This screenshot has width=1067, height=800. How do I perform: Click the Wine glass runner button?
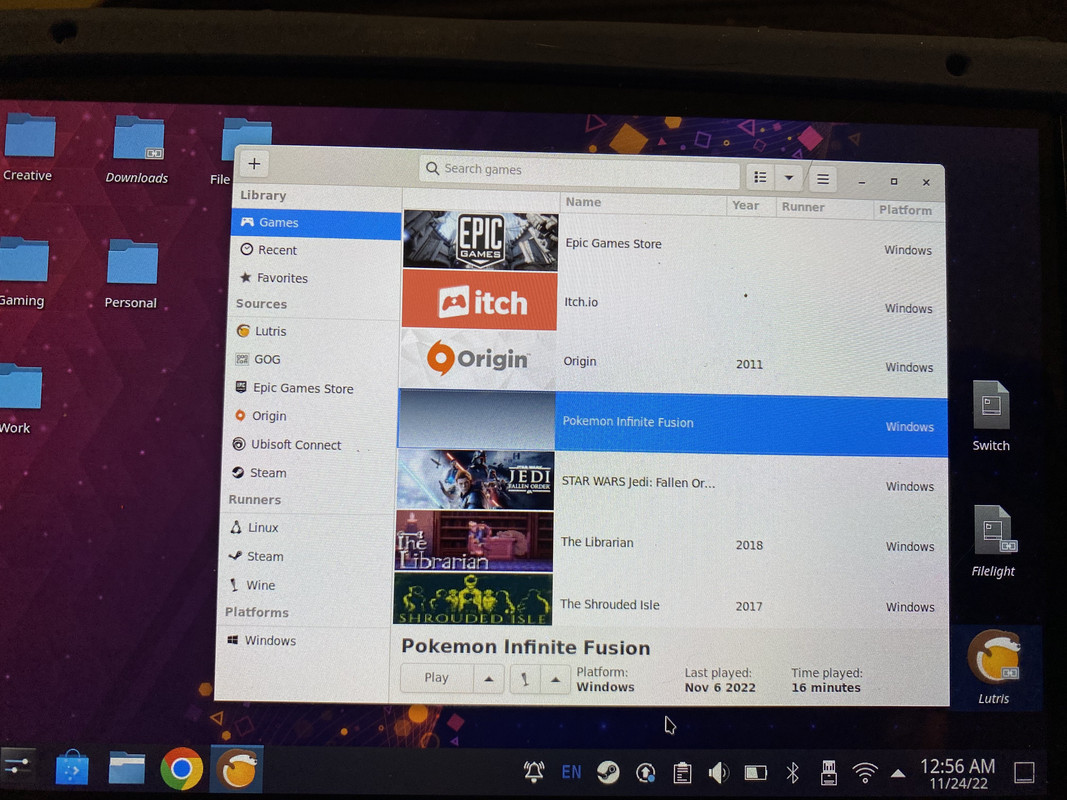tap(525, 680)
